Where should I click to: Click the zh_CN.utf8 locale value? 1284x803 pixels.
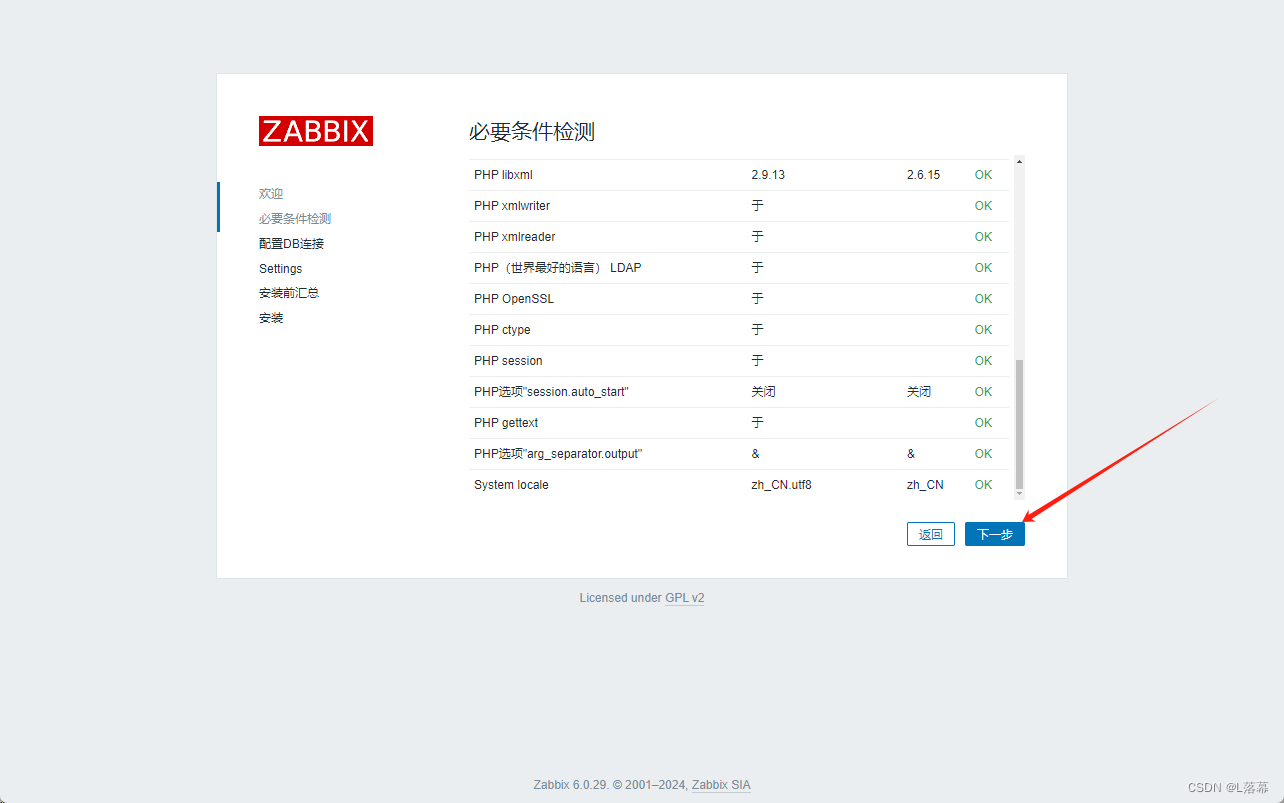[x=781, y=485]
